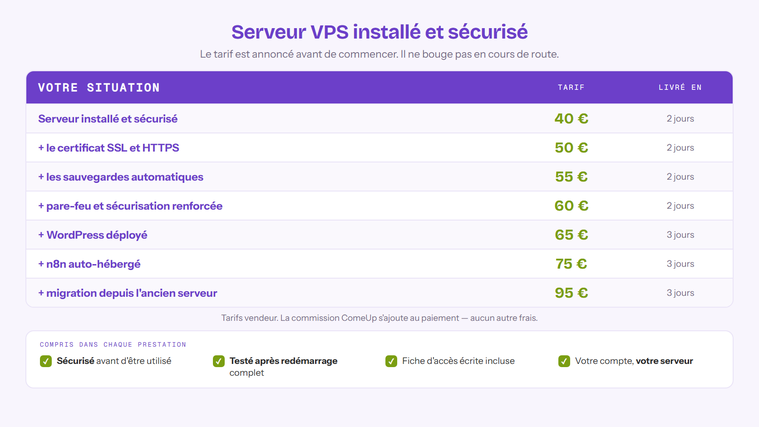Viewport: 759px width, 427px height.
Task: Click the 75 € price for n8n
Action: click(571, 264)
